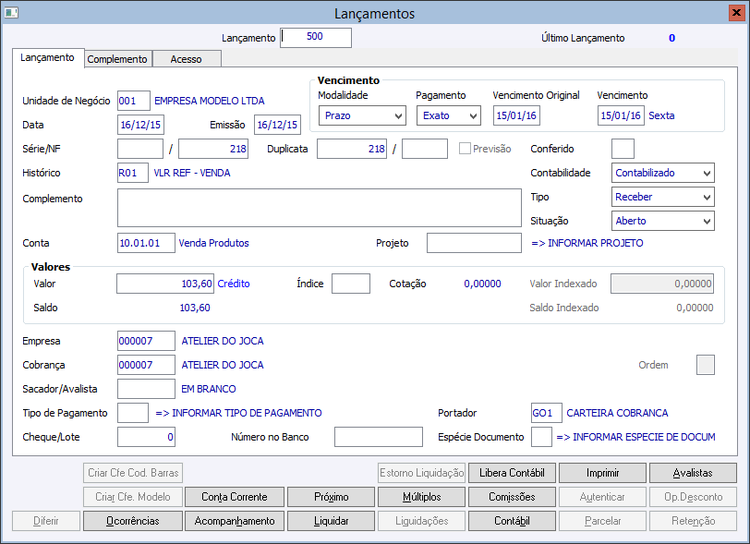Check the Conferido box
750x544 pixels.
click(622, 149)
